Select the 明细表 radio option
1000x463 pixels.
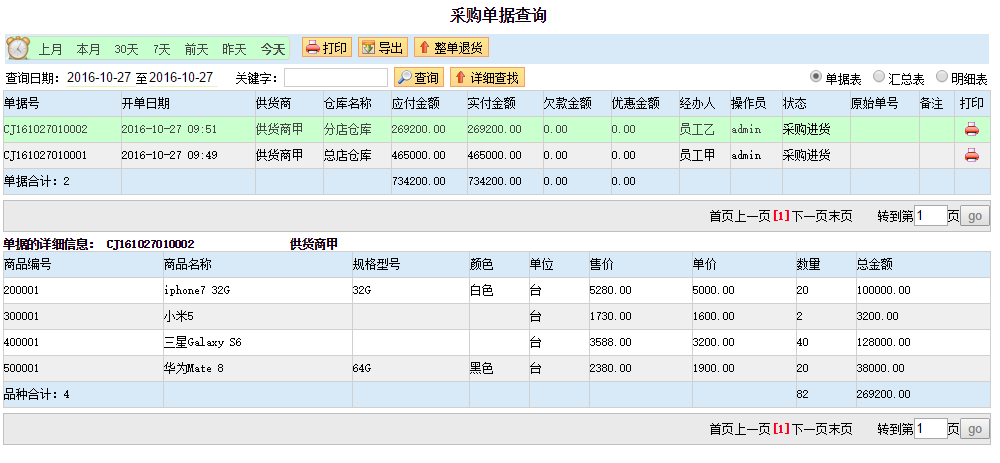pyautogui.click(x=942, y=77)
